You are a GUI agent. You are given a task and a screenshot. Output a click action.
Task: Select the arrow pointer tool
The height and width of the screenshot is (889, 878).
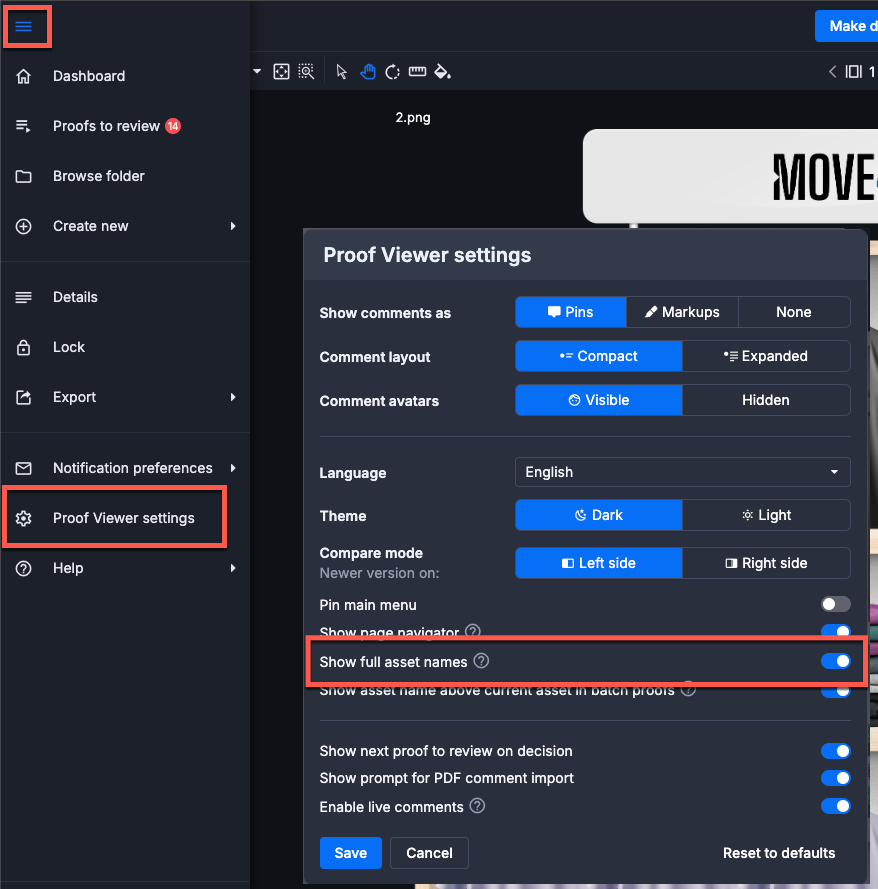pyautogui.click(x=341, y=72)
